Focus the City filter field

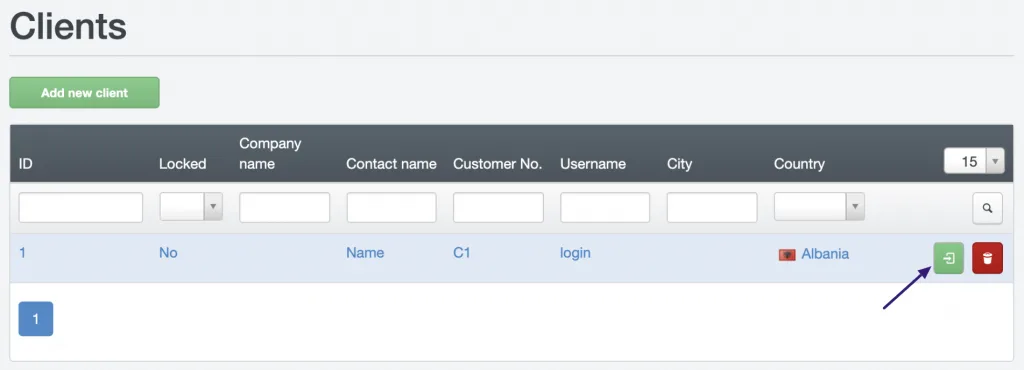(x=712, y=208)
